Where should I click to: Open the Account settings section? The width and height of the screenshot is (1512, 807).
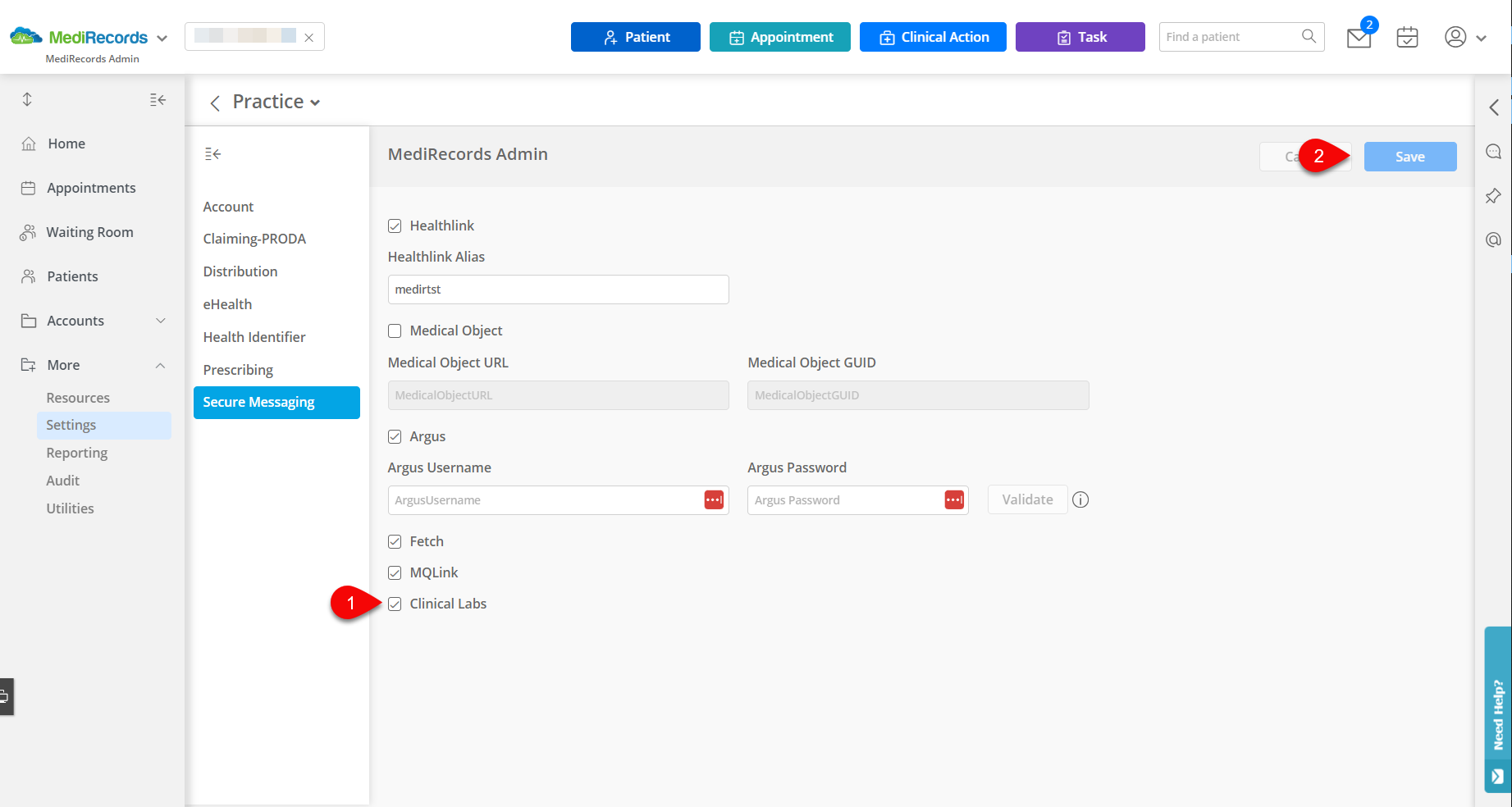(228, 207)
